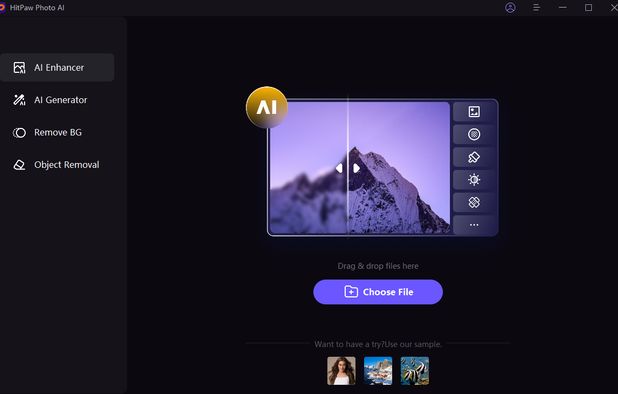Click the image enhance icon in preview panel
This screenshot has height=394, width=618.
click(474, 112)
